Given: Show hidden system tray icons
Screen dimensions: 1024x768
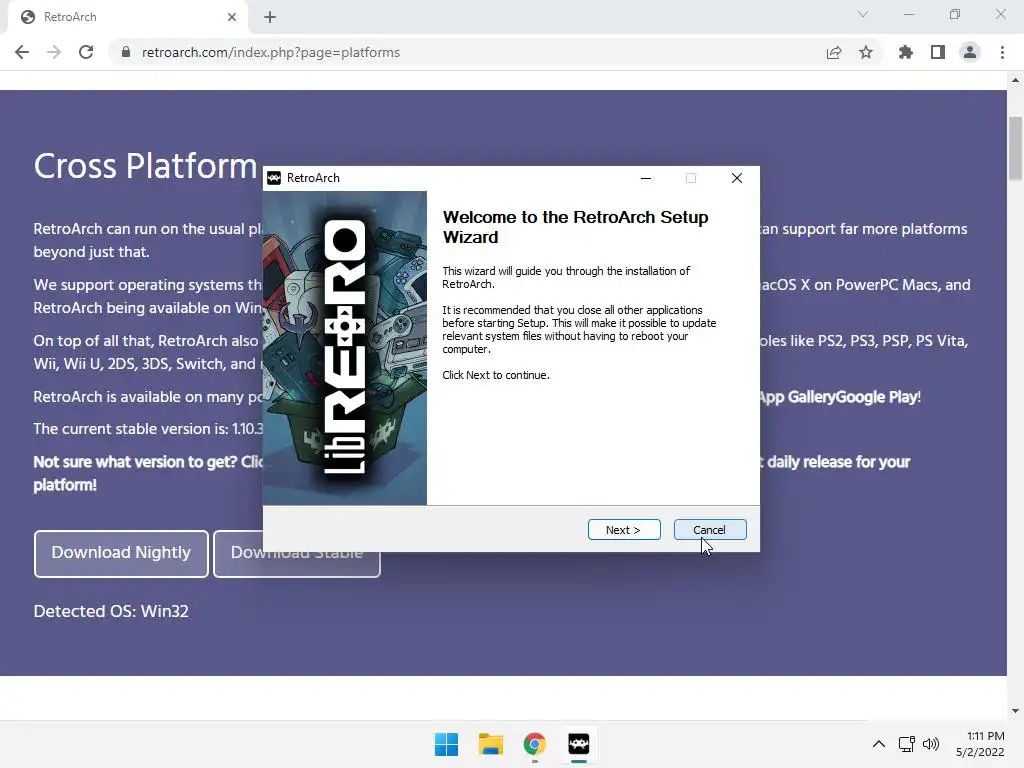Looking at the screenshot, I should click(879, 744).
